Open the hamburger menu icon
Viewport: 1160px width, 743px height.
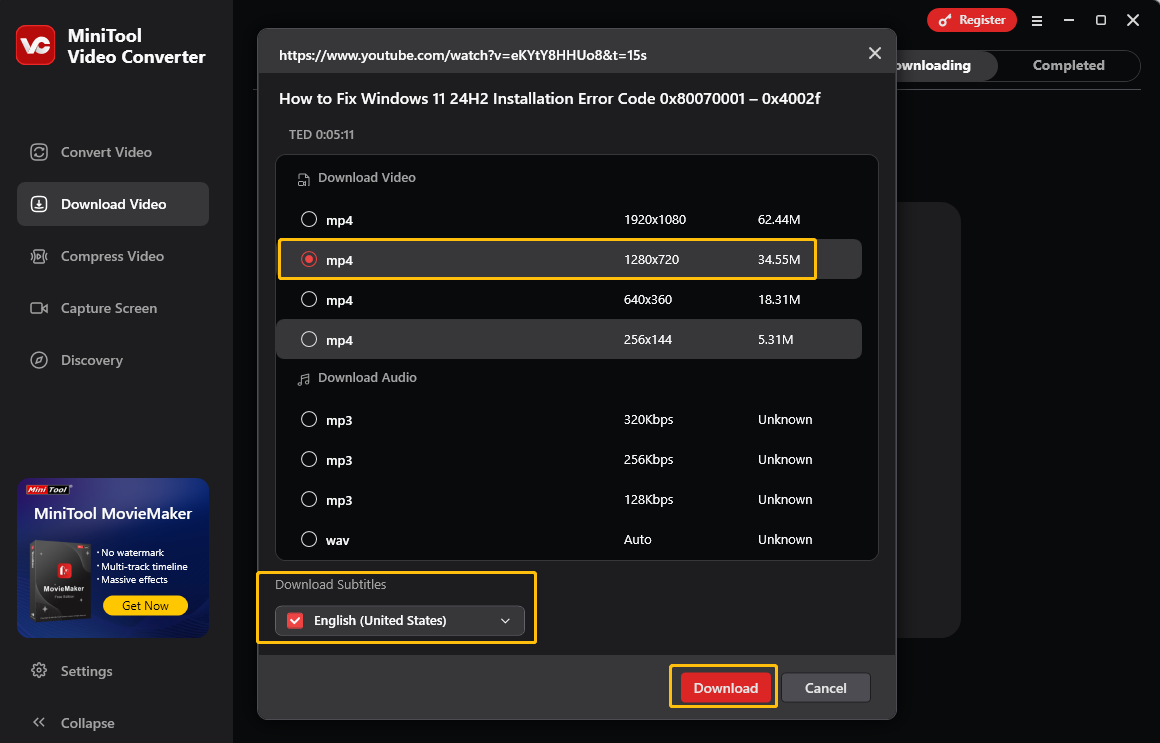pyautogui.click(x=1037, y=21)
